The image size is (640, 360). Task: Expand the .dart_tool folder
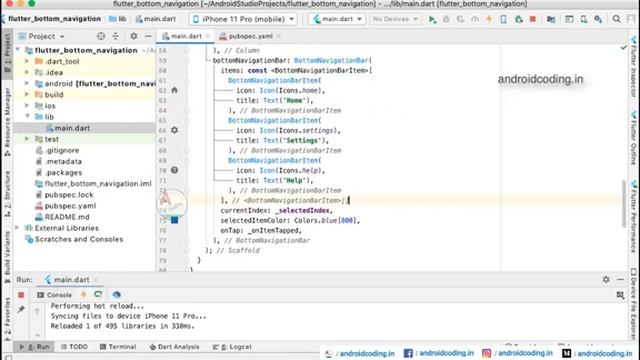27,61
